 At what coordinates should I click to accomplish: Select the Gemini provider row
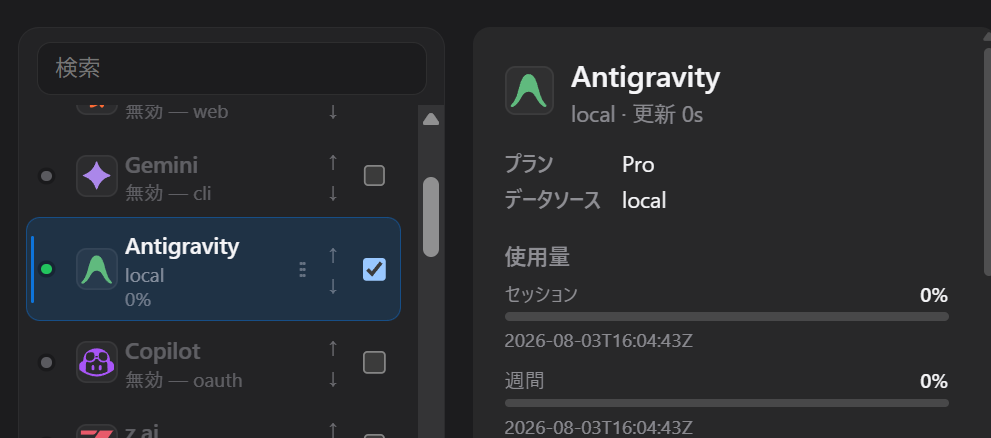pos(213,176)
